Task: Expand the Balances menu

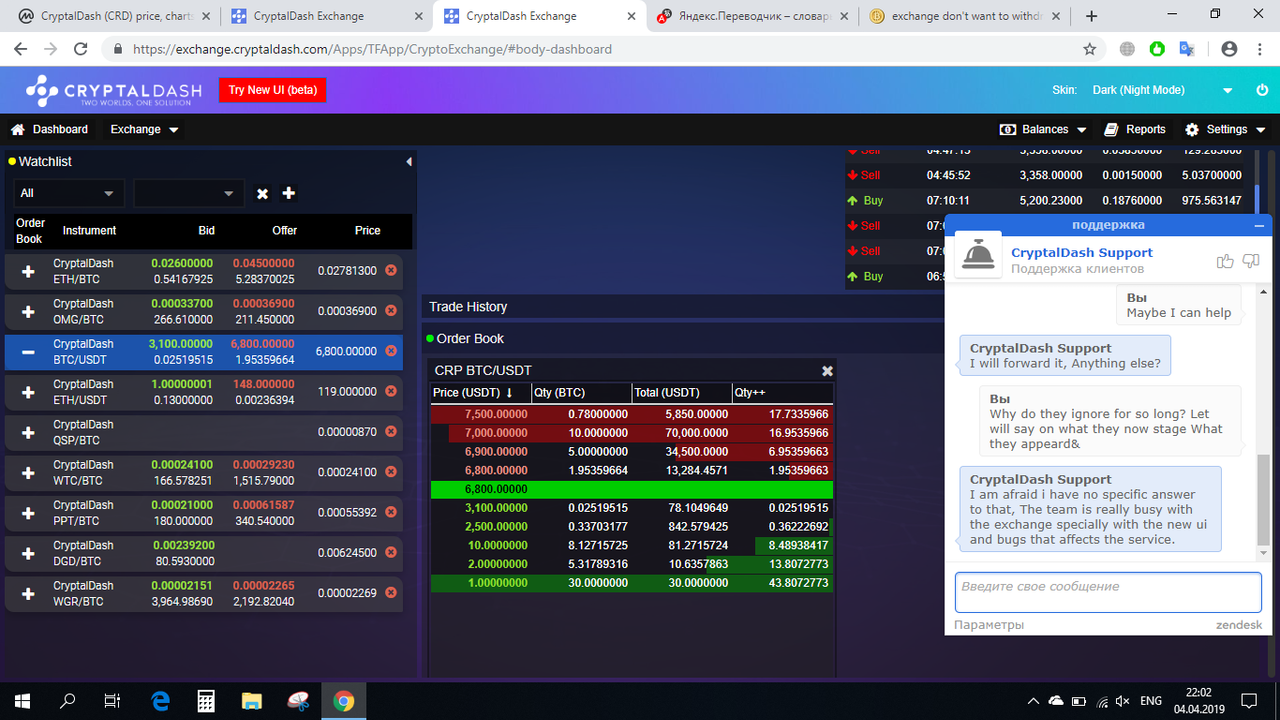Action: (x=1043, y=129)
